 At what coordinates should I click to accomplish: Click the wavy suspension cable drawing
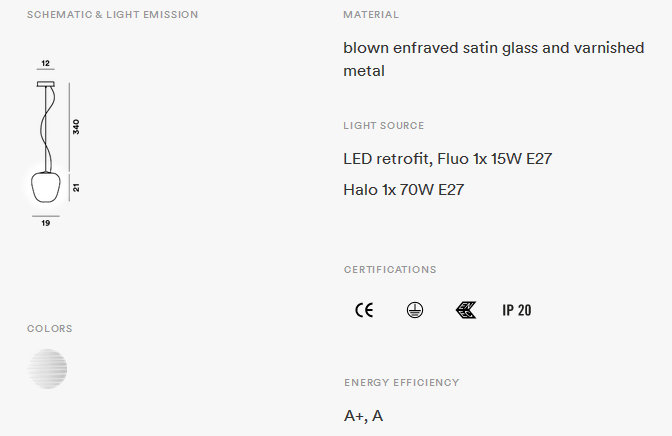coord(48,129)
